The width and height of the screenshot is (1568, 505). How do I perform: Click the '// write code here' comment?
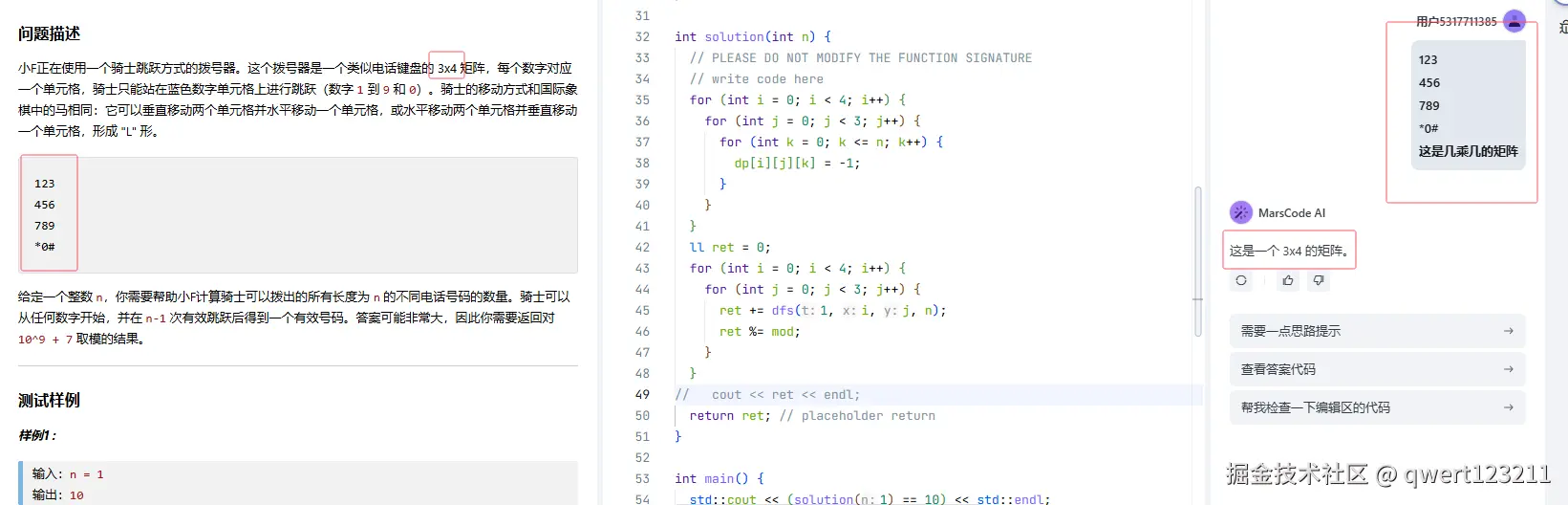coord(757,78)
